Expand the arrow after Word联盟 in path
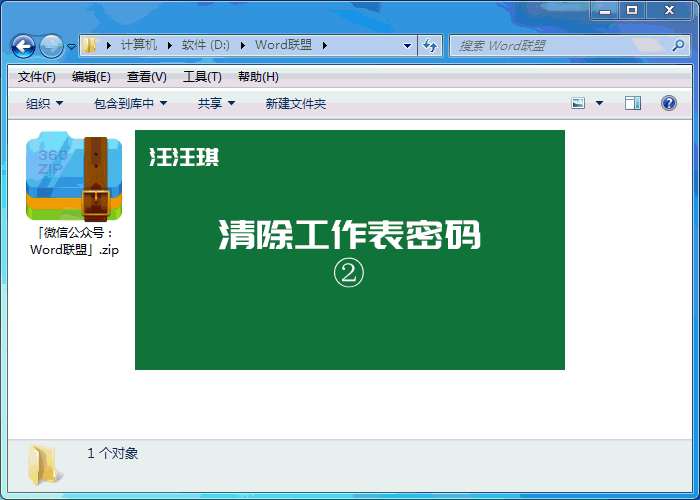 (325, 46)
